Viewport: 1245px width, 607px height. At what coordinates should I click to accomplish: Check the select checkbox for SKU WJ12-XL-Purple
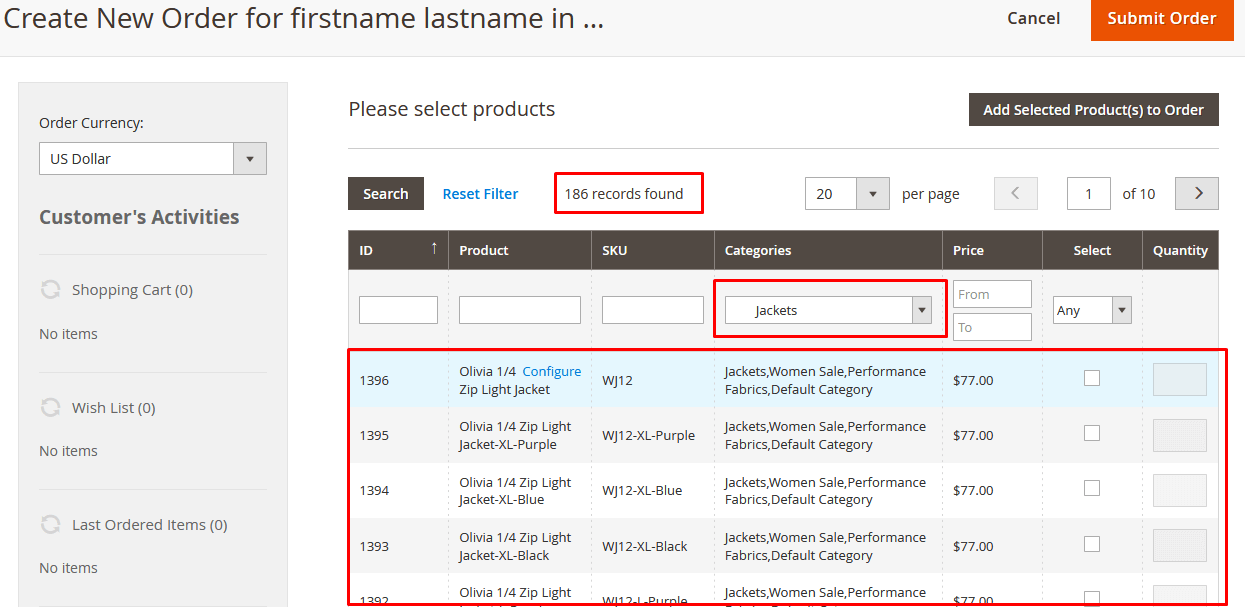(1091, 433)
